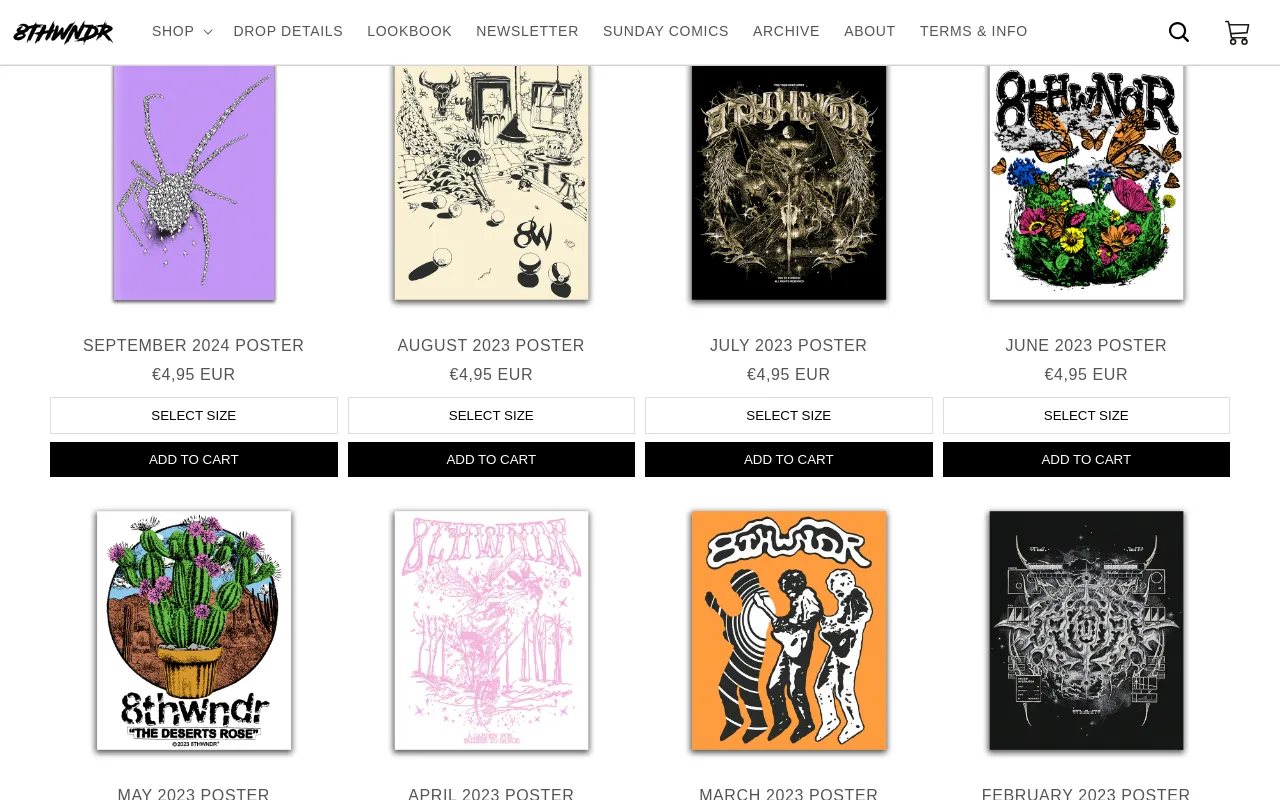1280x800 pixels.
Task: Add June 2023 Poster to cart
Action: click(x=1086, y=459)
